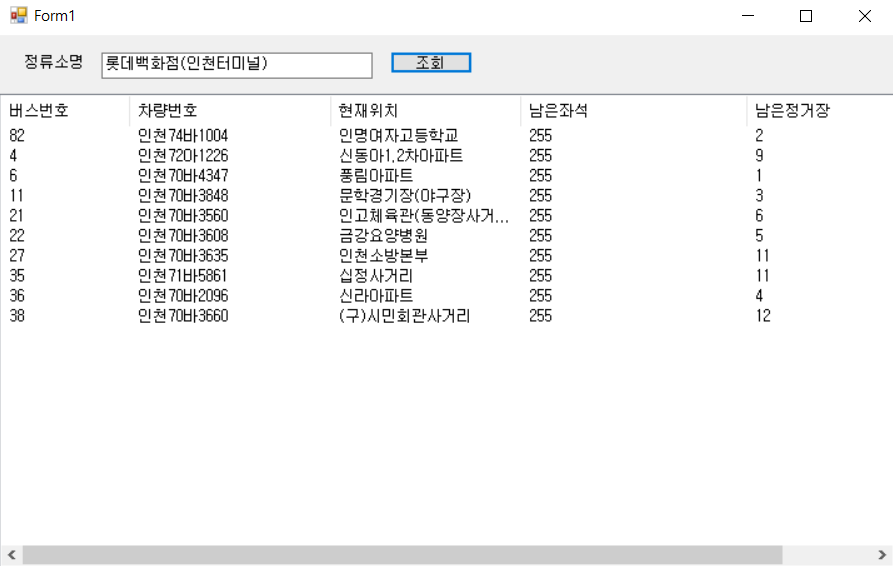
Task: Click vehicle number 인천74바1004
Action: 183,136
